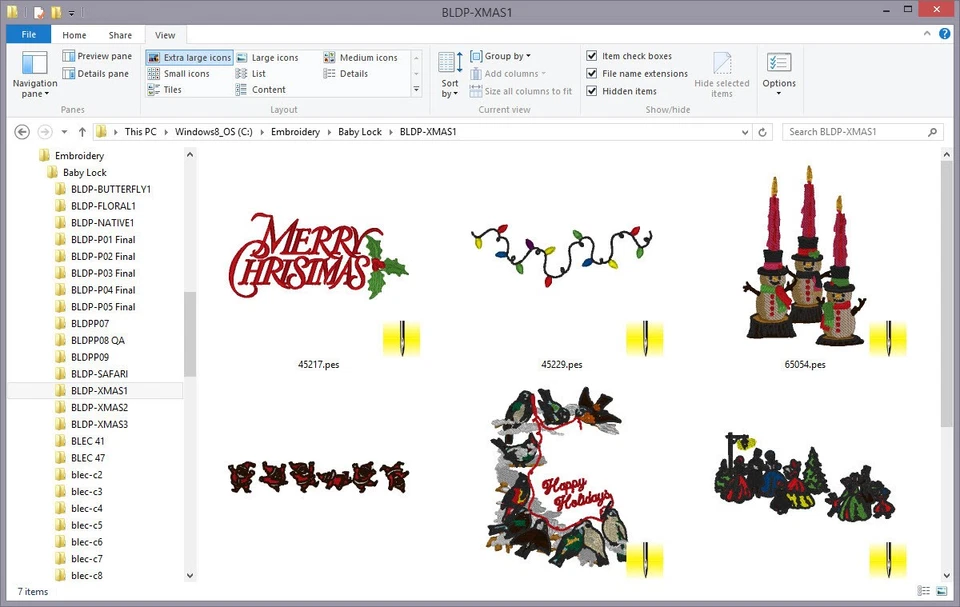This screenshot has width=960, height=607.
Task: Open the Sort by dropdown
Action: 449,73
